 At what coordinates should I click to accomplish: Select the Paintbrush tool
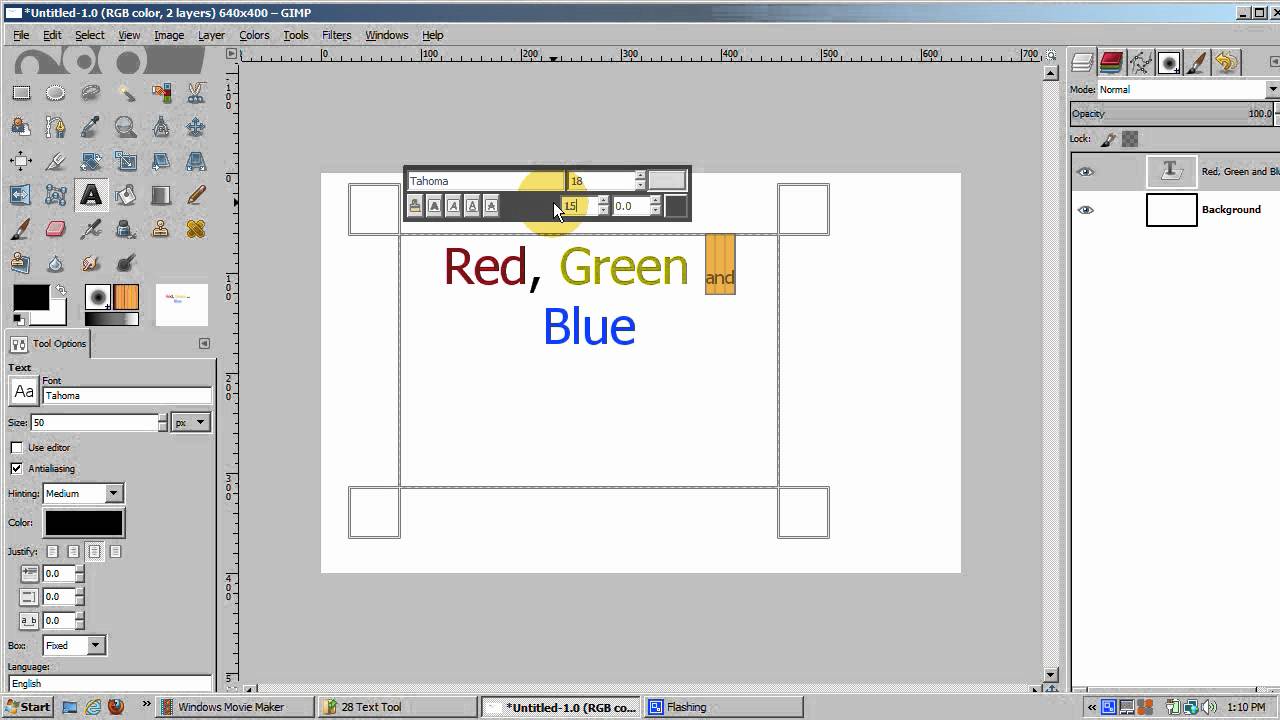21,229
